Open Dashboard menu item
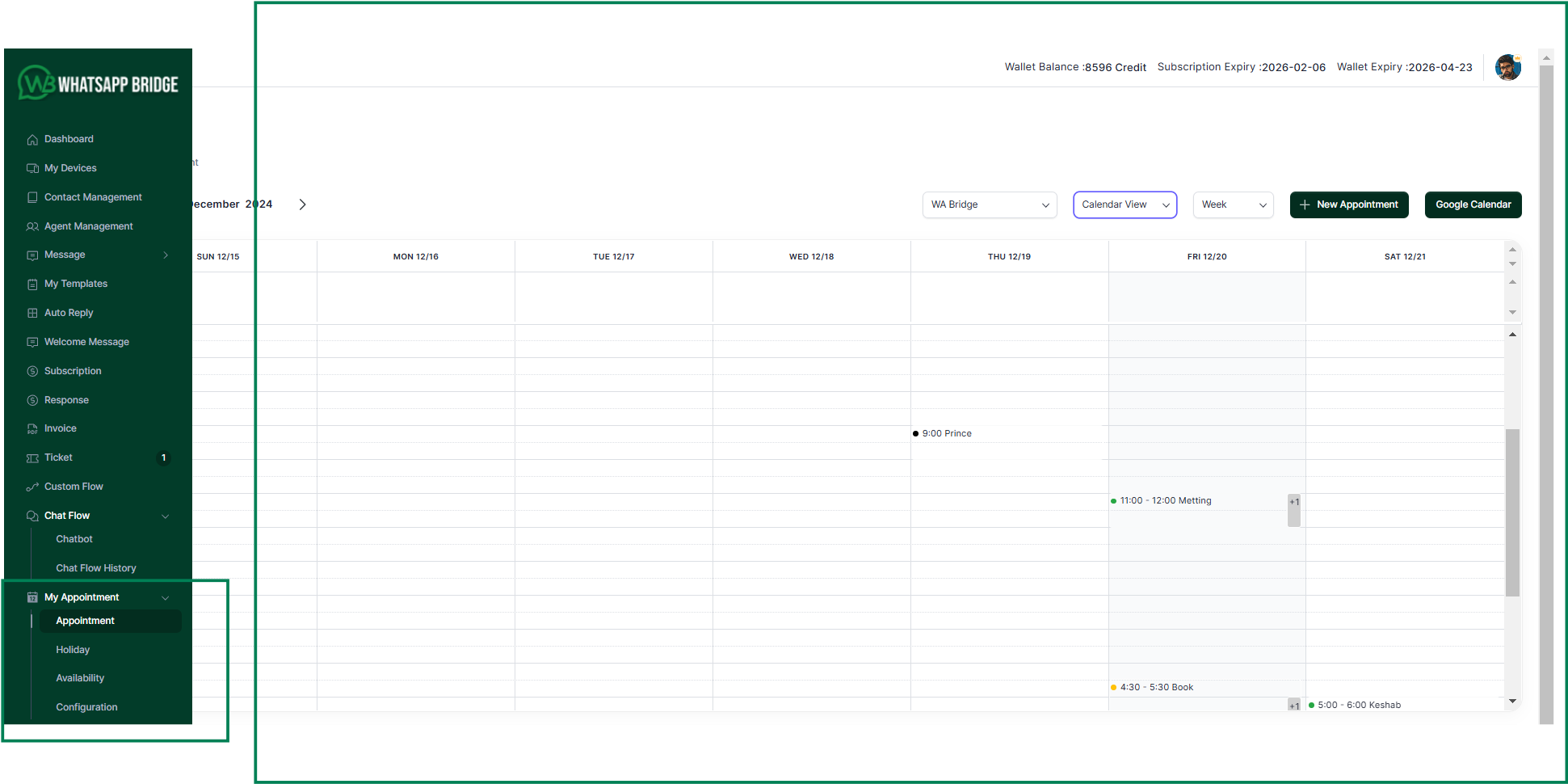 [x=69, y=139]
